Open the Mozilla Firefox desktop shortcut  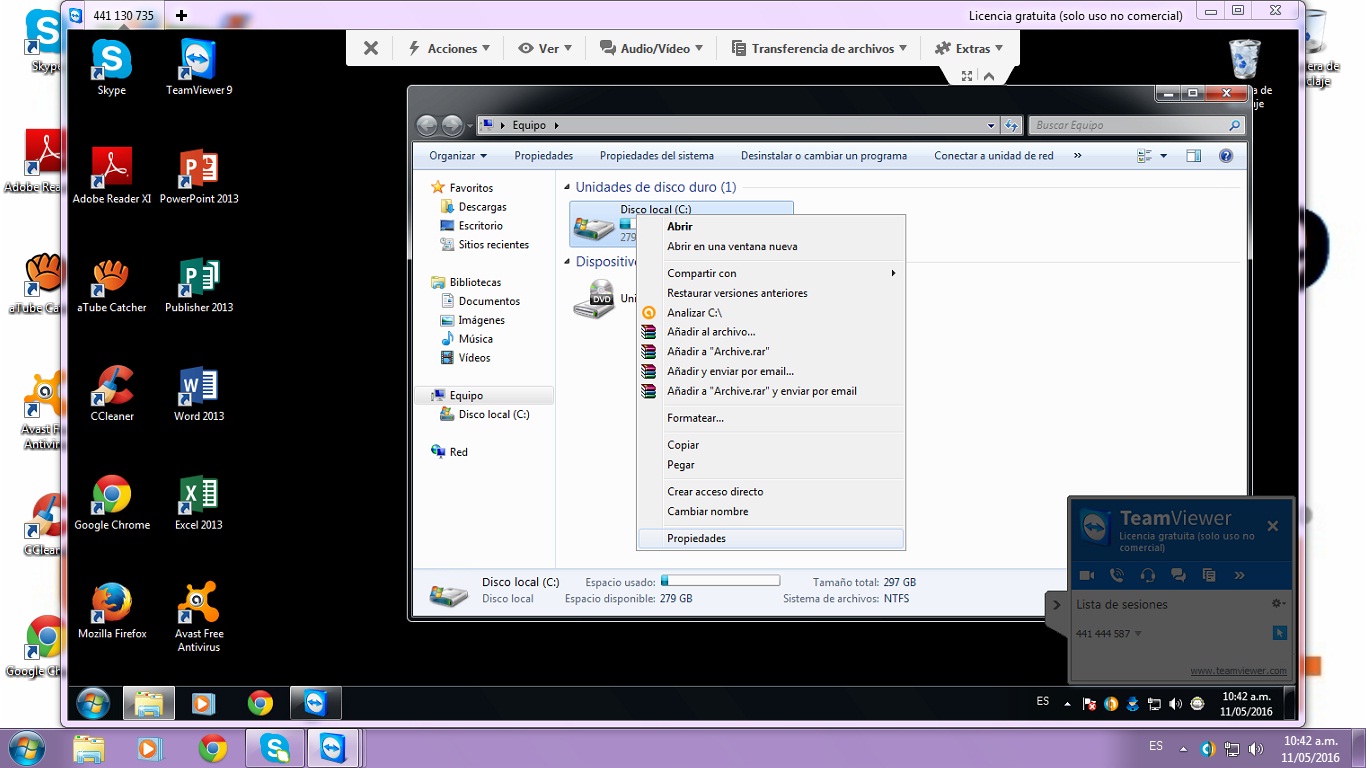tap(112, 611)
